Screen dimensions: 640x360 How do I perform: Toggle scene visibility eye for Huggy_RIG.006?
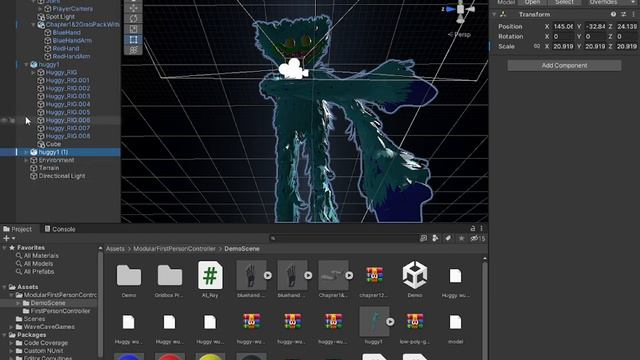pyautogui.click(x=4, y=120)
